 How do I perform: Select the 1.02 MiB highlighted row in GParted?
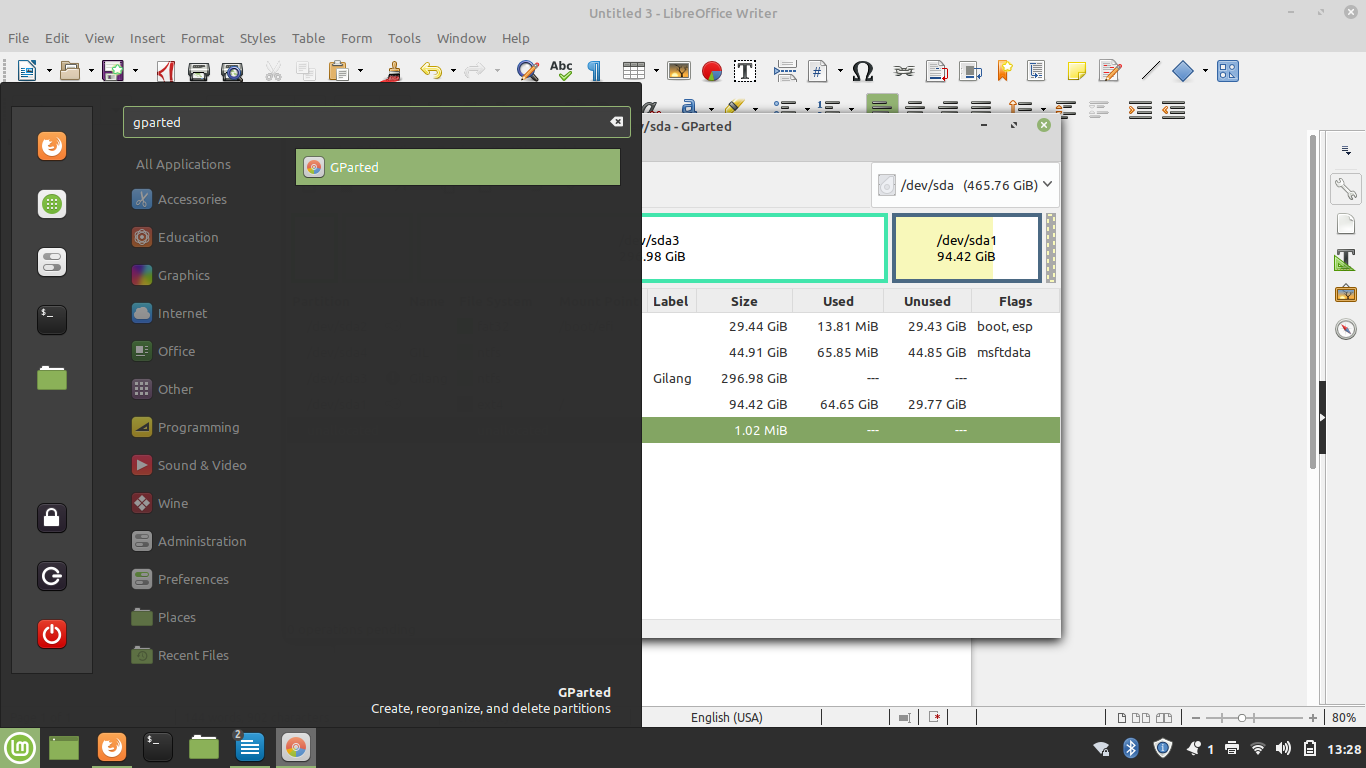coord(851,430)
